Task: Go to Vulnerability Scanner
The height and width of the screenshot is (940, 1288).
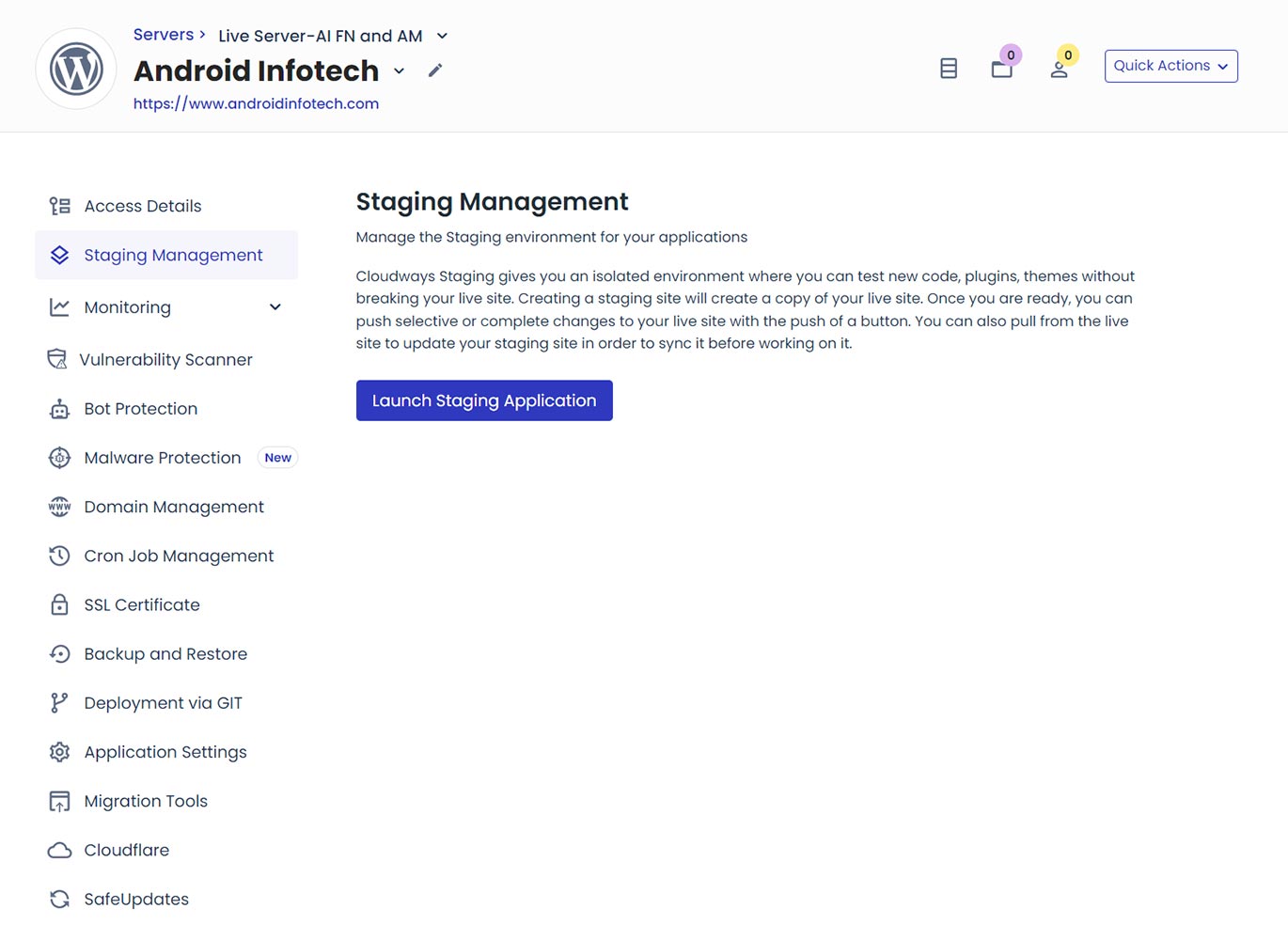Action: click(166, 359)
